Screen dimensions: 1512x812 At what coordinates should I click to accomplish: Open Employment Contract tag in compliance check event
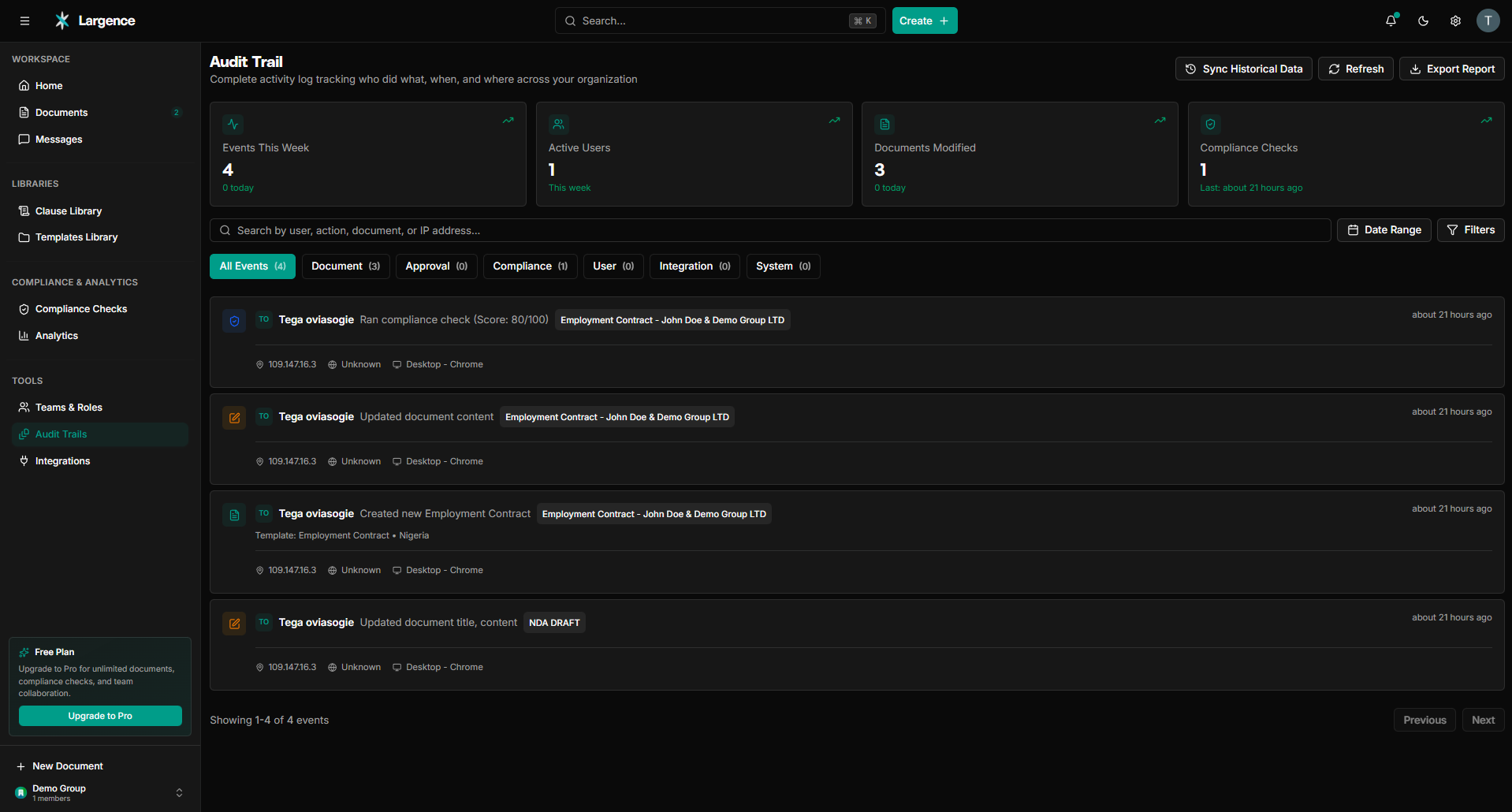pyautogui.click(x=672, y=320)
